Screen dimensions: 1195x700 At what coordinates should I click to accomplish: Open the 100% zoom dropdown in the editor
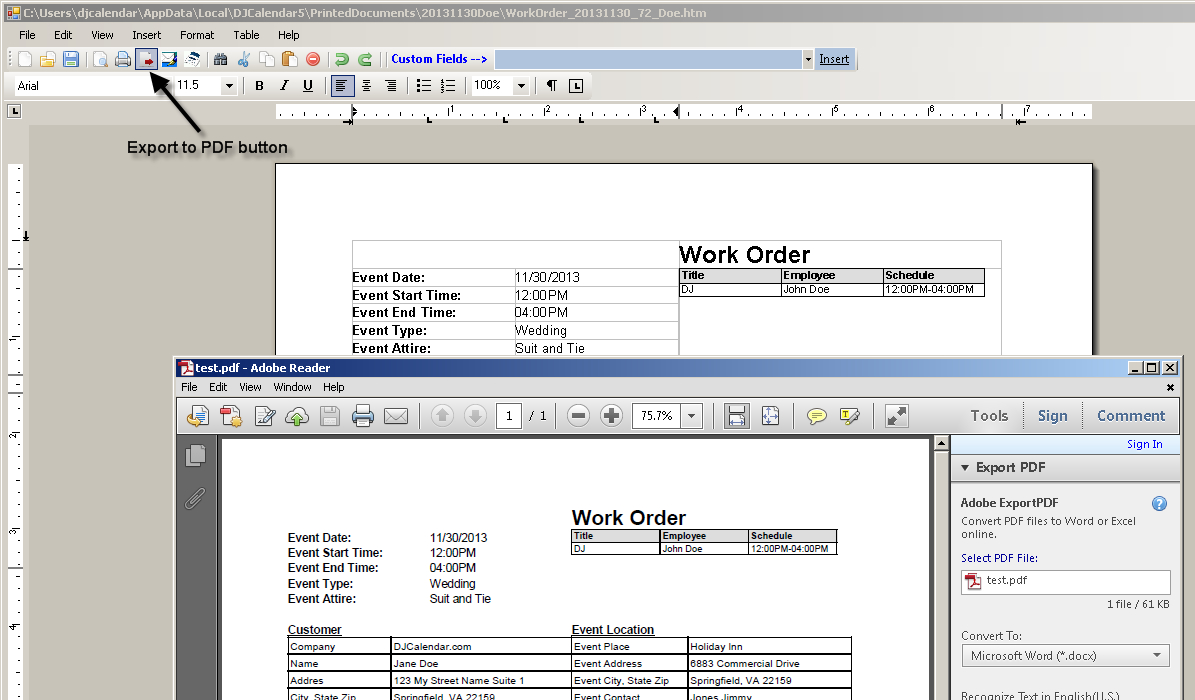point(521,86)
